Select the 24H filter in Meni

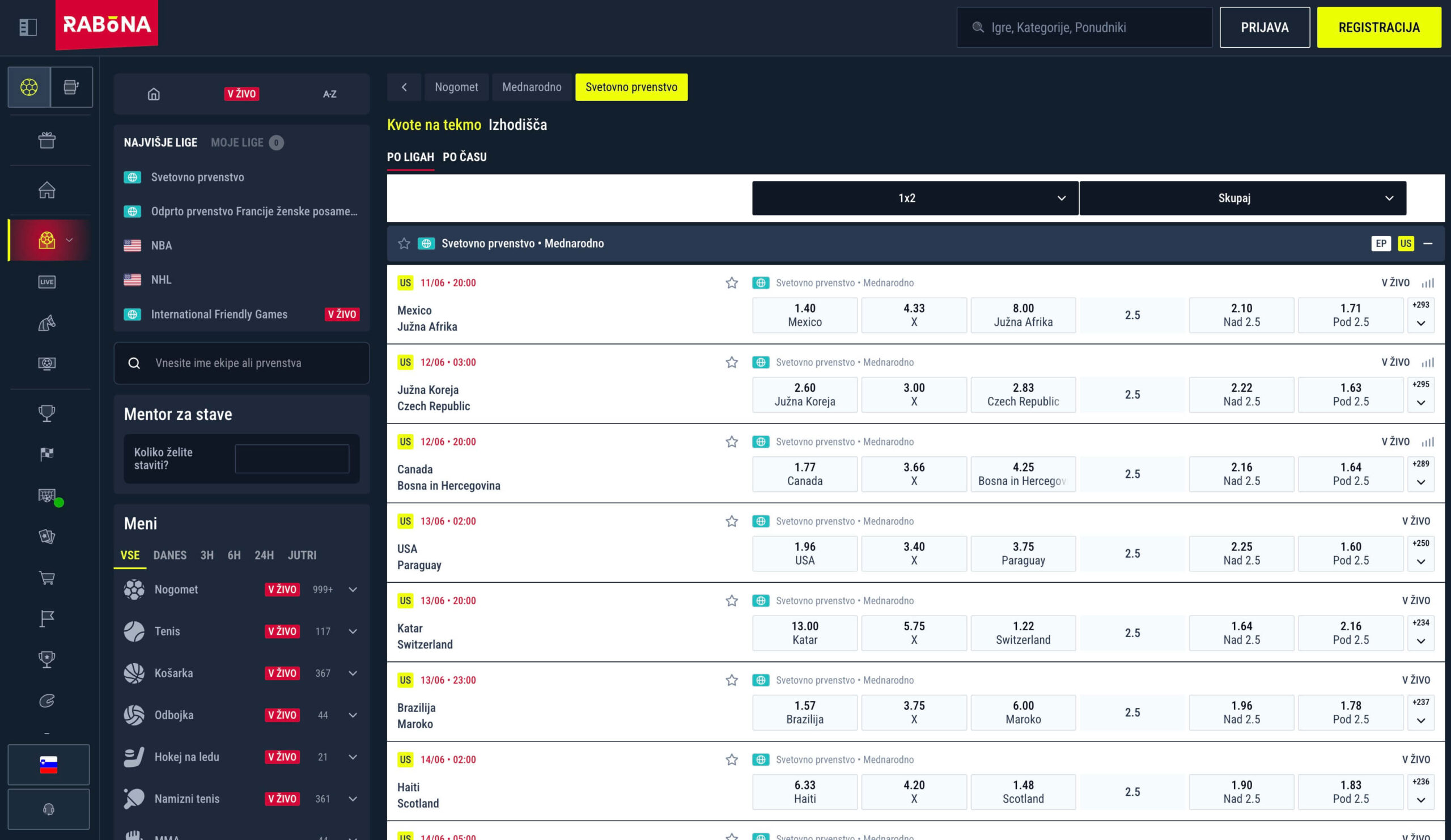pos(264,555)
